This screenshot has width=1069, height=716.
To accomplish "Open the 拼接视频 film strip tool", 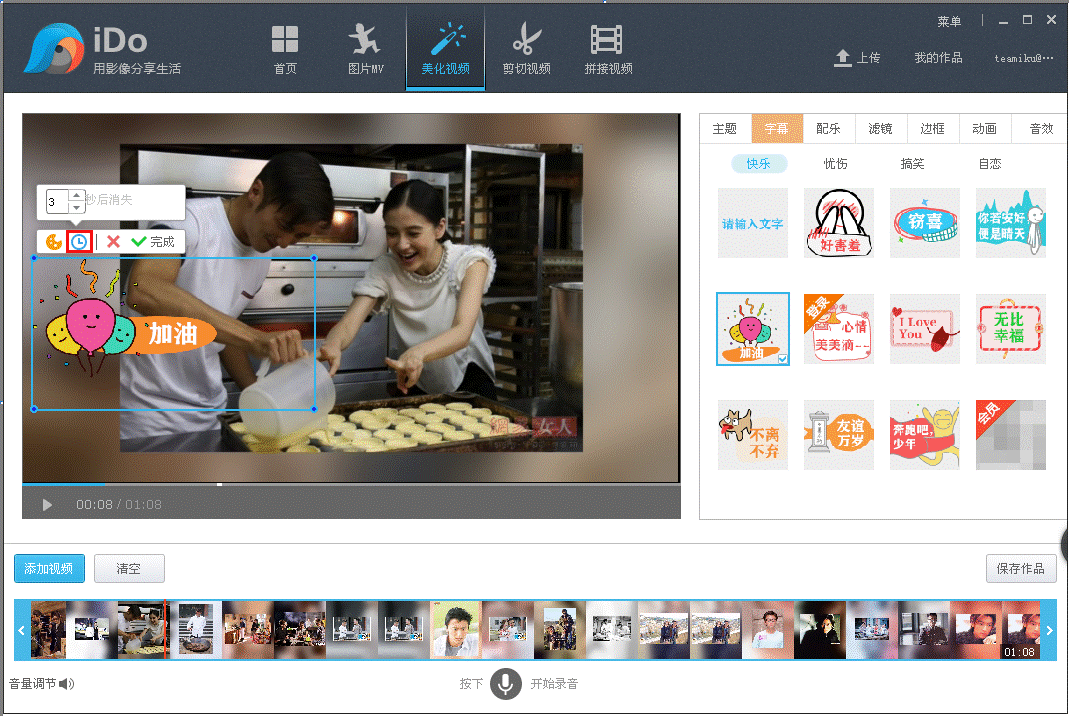I will click(608, 49).
